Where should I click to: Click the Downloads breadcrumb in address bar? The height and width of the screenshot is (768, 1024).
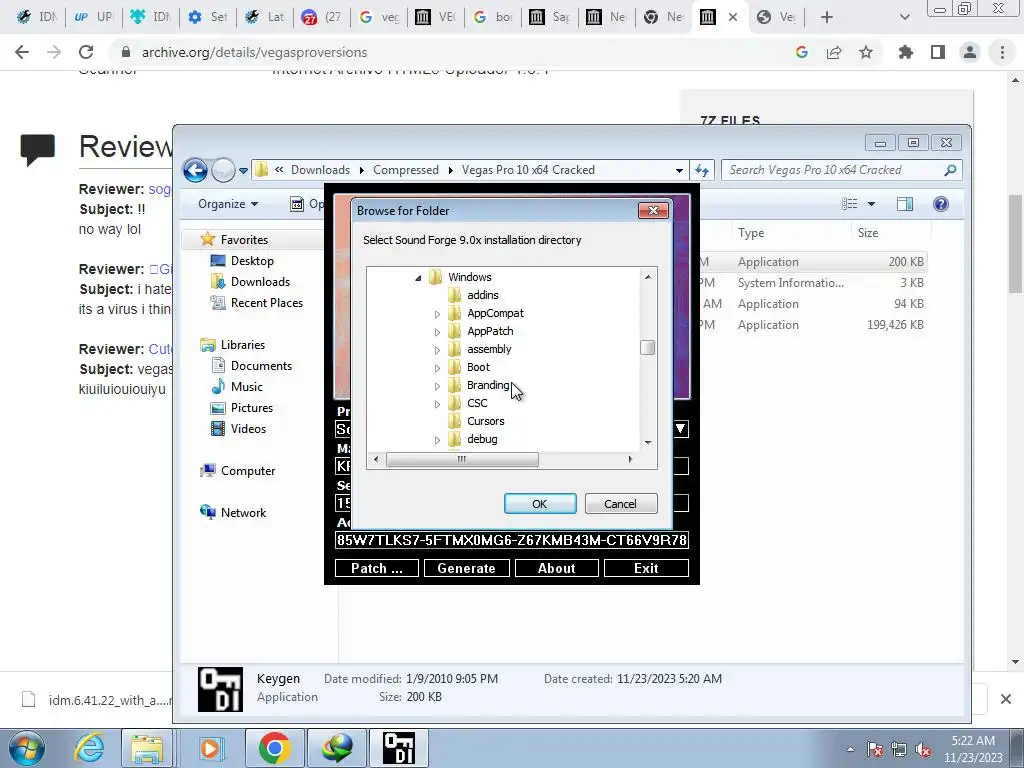click(320, 170)
